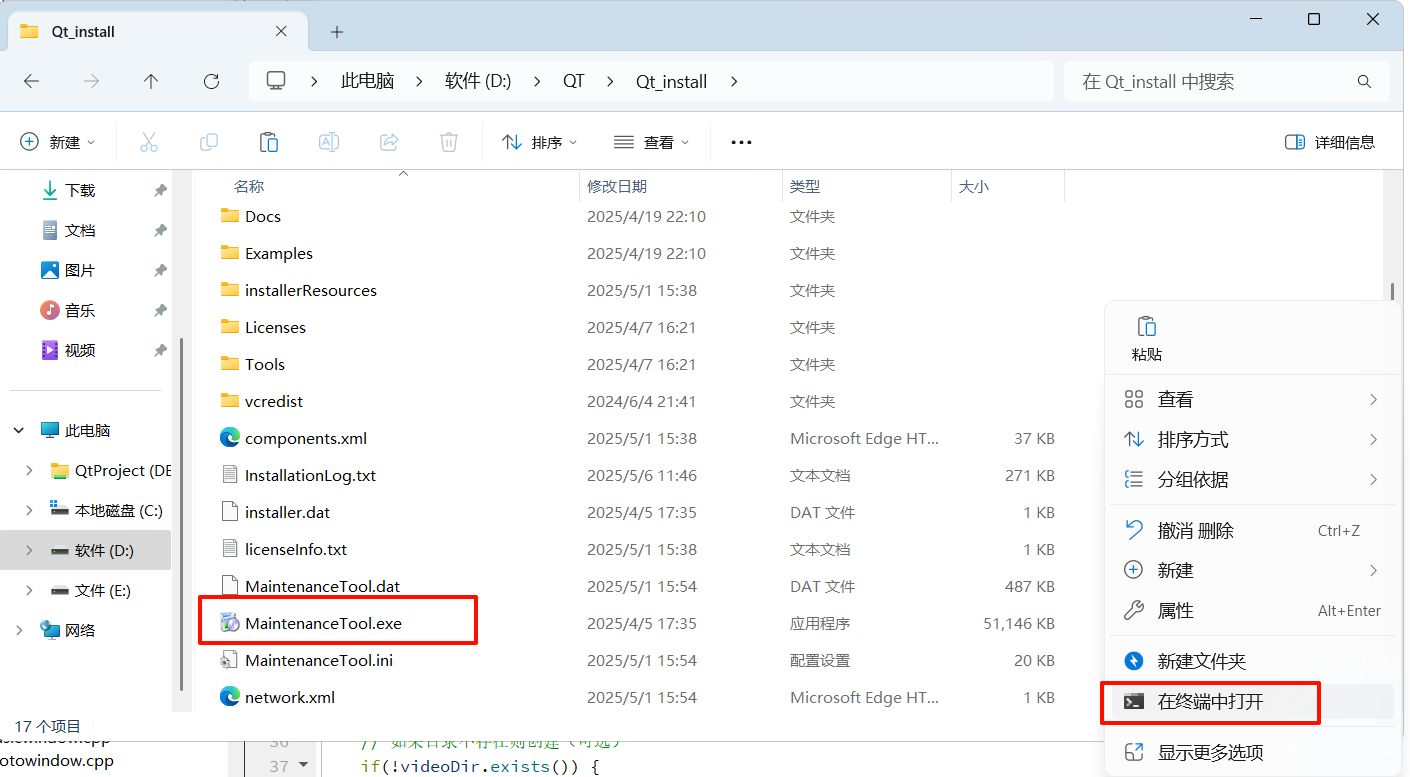Viewport: 1410px width, 777px height.
Task: Open the 新建 dropdown in toolbar
Action: pos(58,142)
